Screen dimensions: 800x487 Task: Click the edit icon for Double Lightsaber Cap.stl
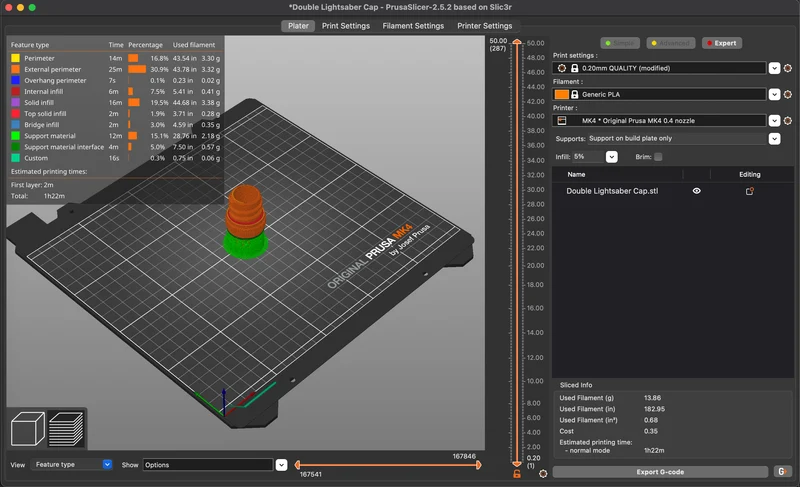[x=749, y=191]
